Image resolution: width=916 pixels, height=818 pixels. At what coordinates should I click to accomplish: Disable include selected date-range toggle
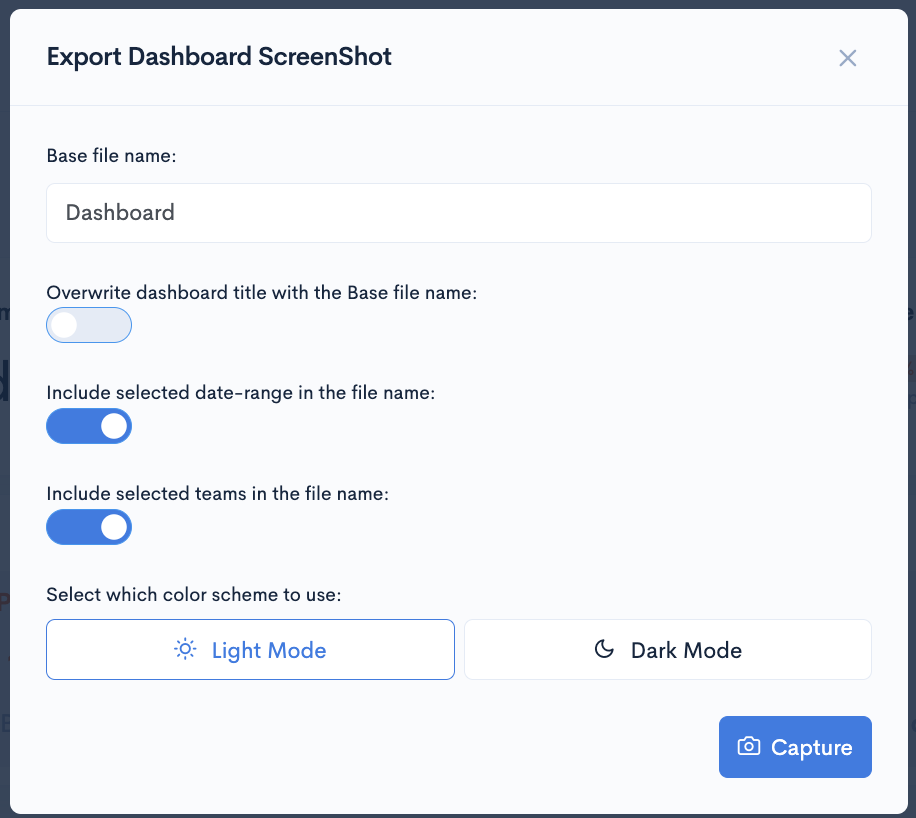point(89,426)
